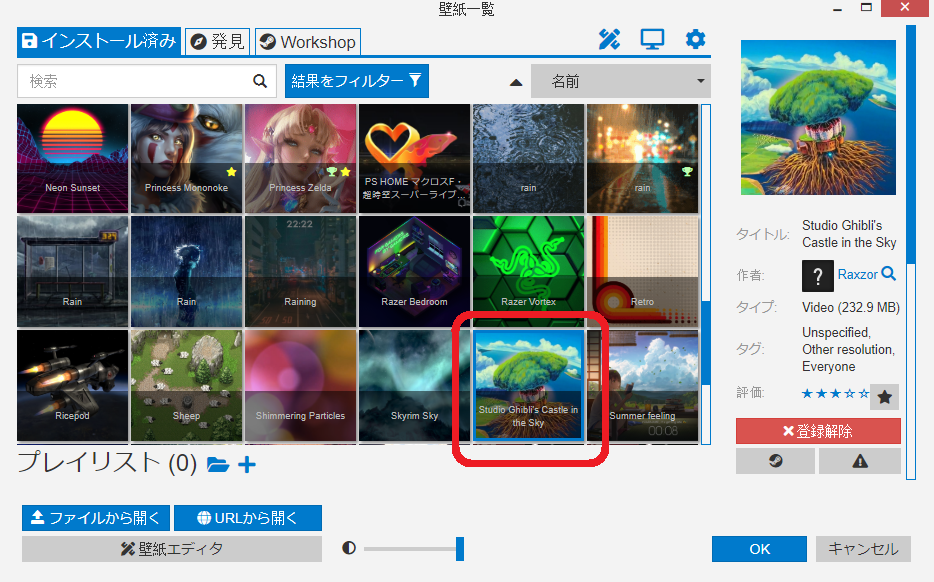Maximize the 壁紙一覧 window

point(866,8)
